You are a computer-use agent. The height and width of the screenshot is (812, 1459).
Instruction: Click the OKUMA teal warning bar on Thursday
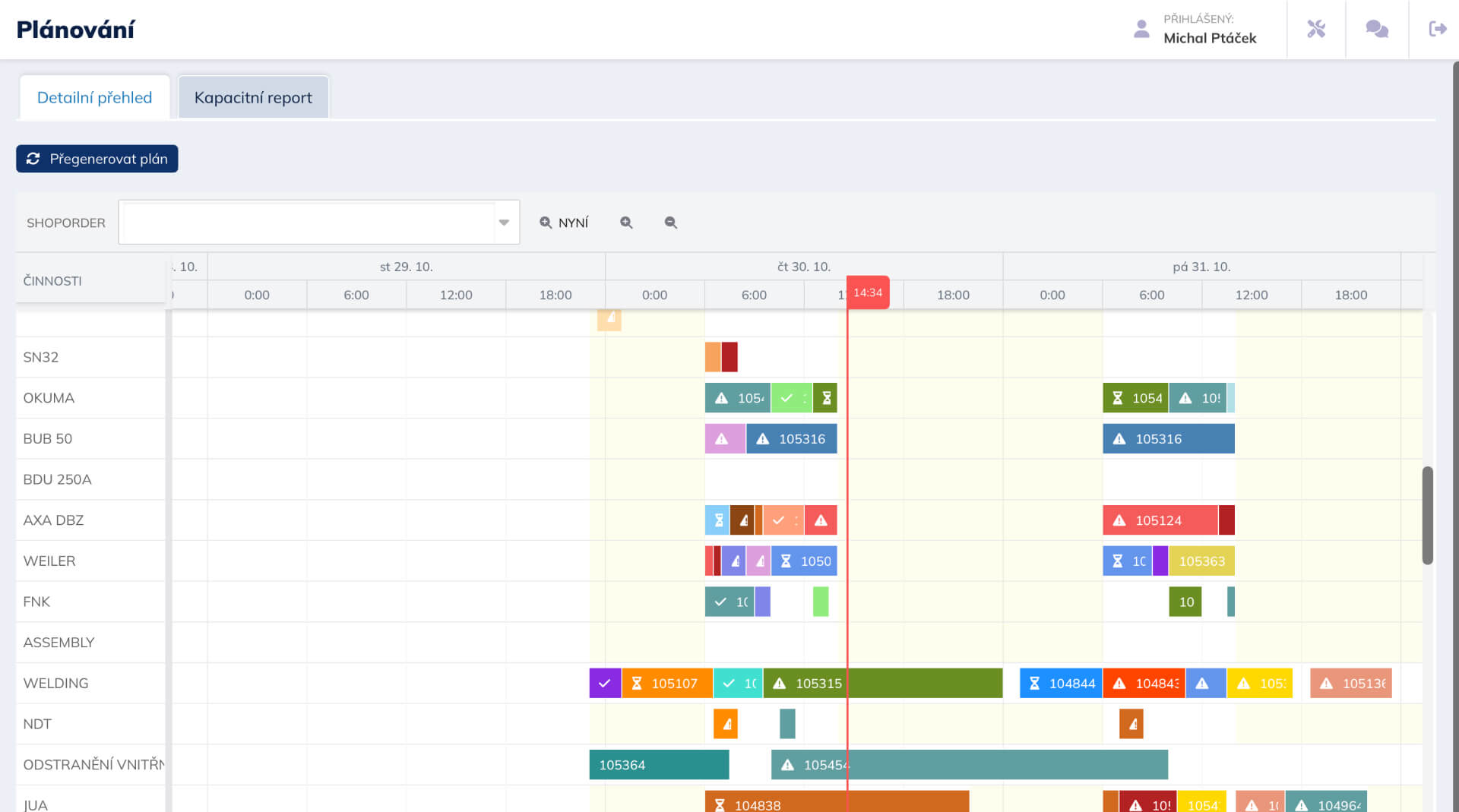click(738, 398)
